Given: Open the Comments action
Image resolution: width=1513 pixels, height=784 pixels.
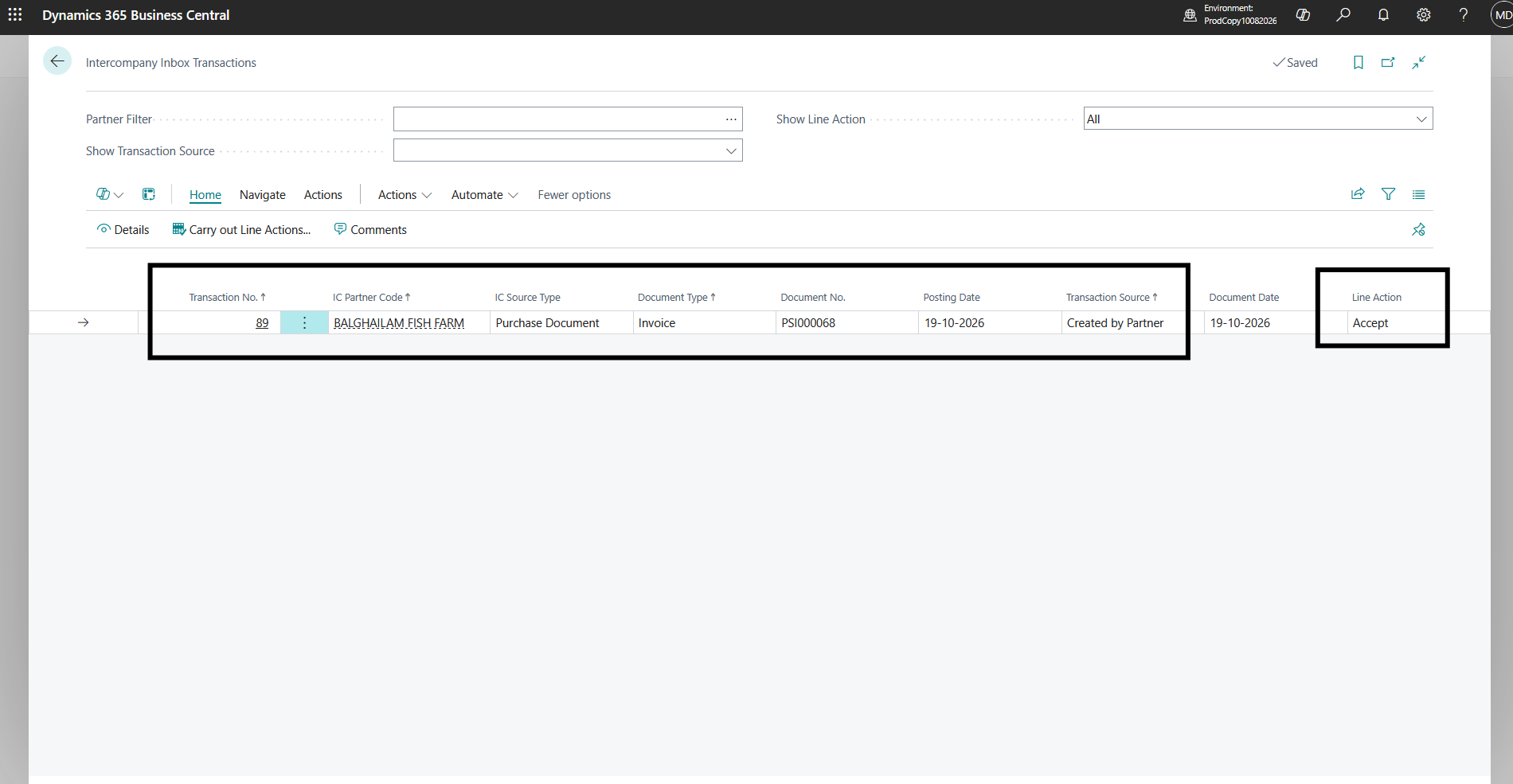Looking at the screenshot, I should coord(370,229).
